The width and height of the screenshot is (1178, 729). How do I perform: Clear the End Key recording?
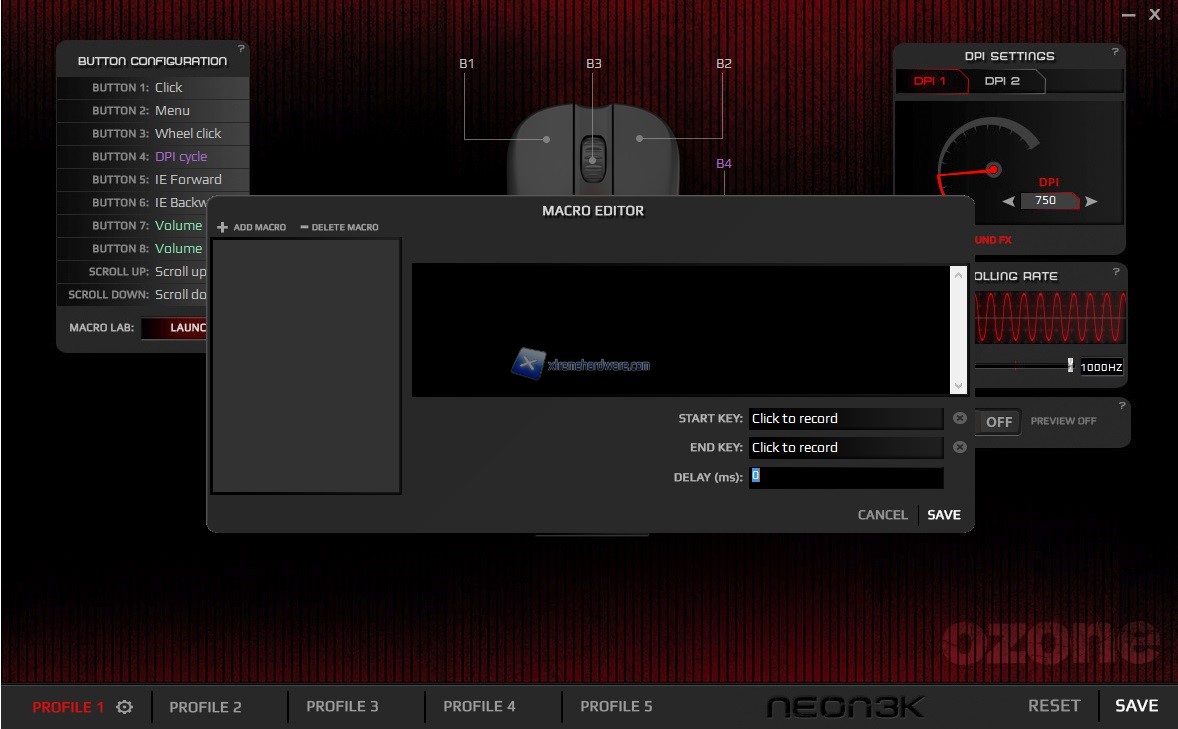959,447
